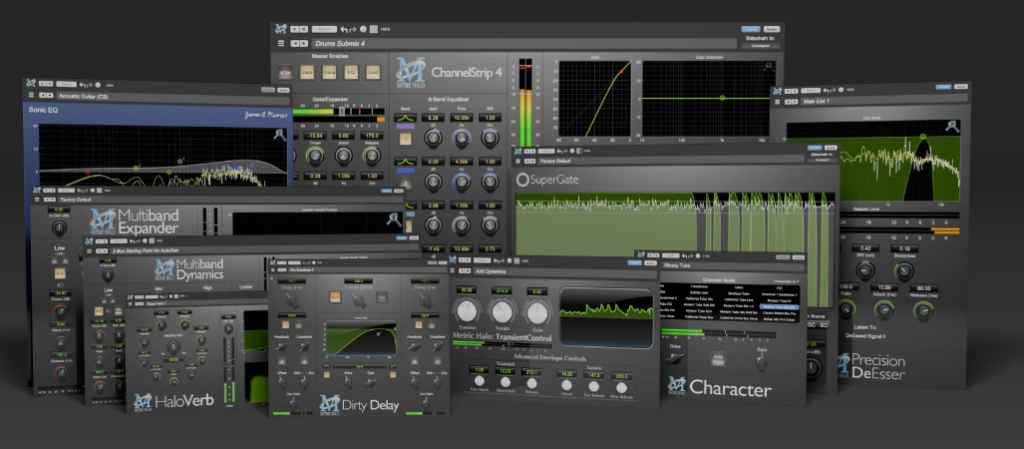Toggle the blue Compare button in ChannelStrip
This screenshot has height=449, width=1024.
pos(750,29)
